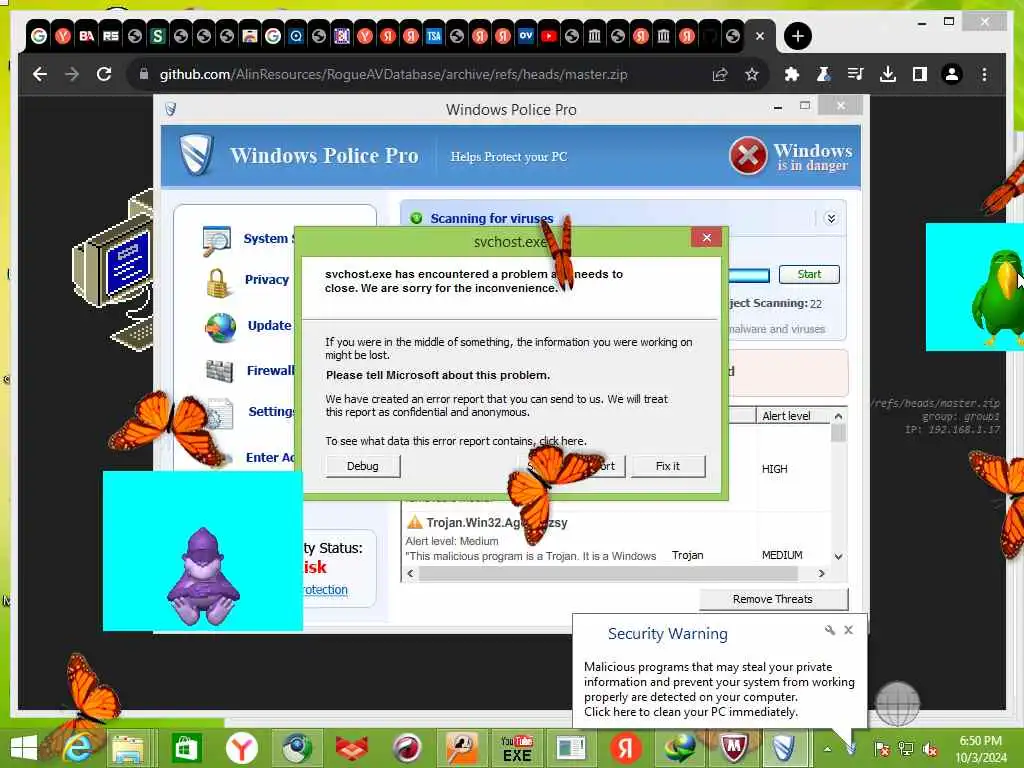Viewport: 1024px width, 768px height.
Task: Open a new browser tab
Action: (x=797, y=36)
